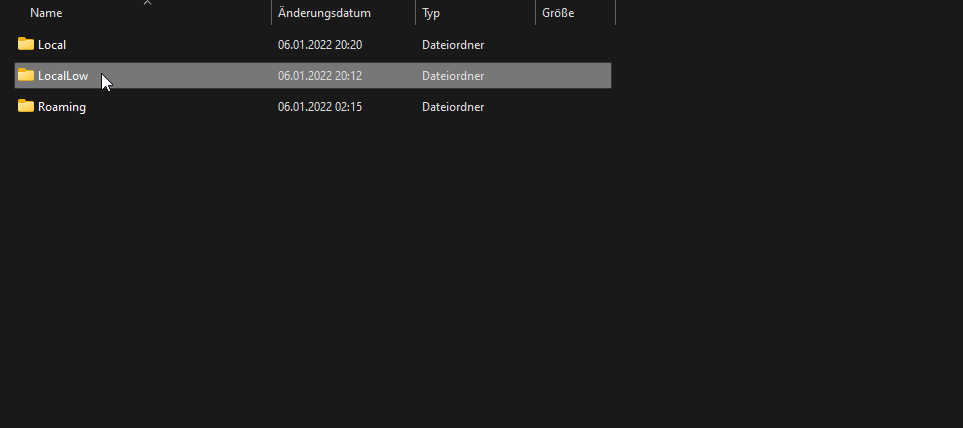Image resolution: width=963 pixels, height=428 pixels.
Task: Click Dateiordner type of Local row
Action: [x=453, y=45]
